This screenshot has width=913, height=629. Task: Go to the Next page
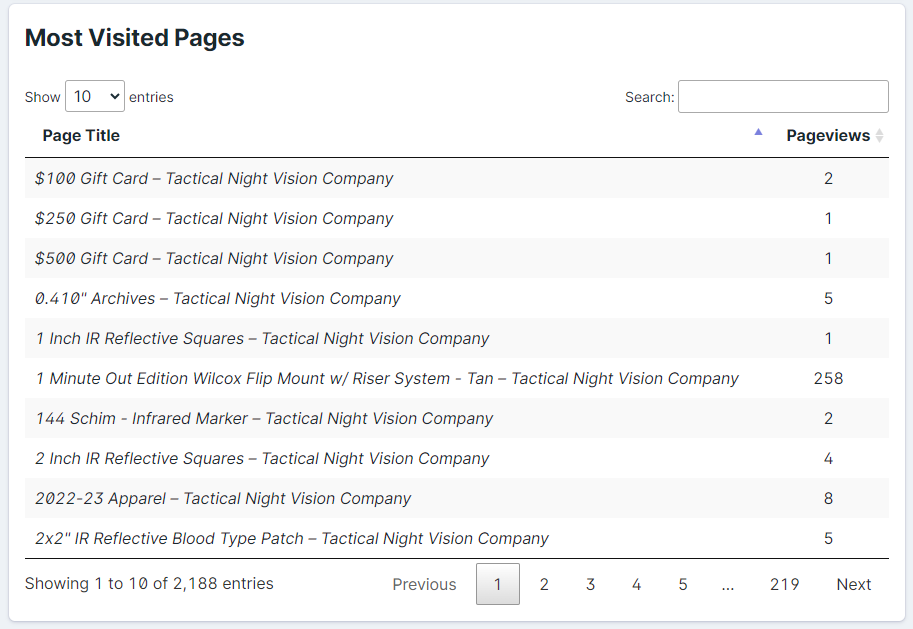pos(854,584)
